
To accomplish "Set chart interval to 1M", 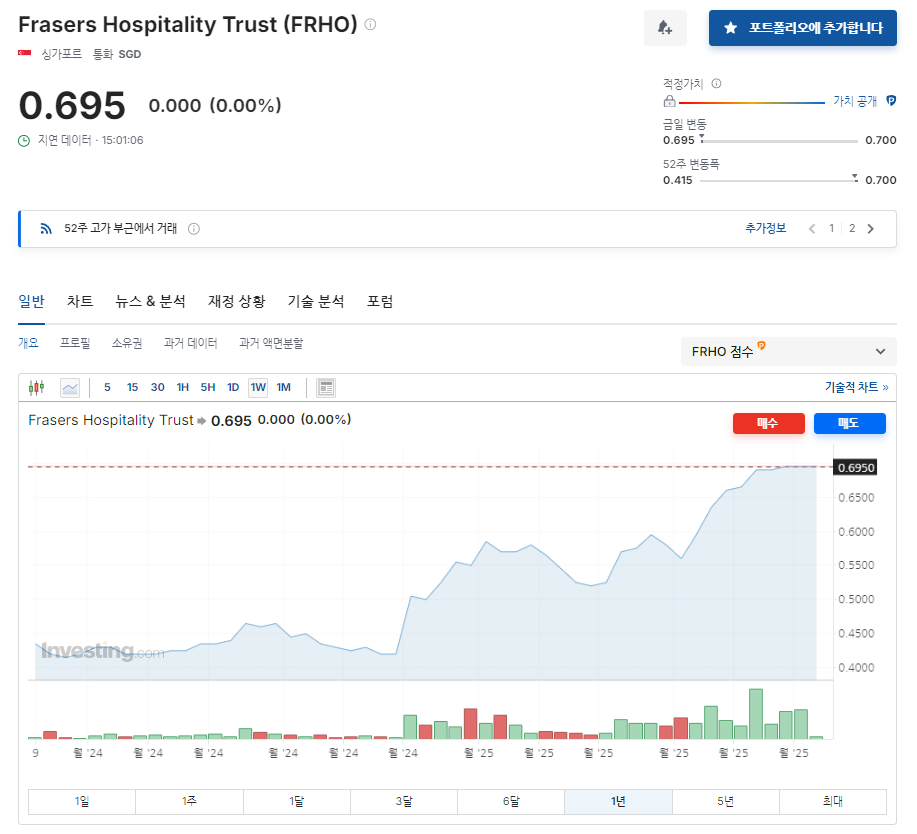I will [284, 387].
